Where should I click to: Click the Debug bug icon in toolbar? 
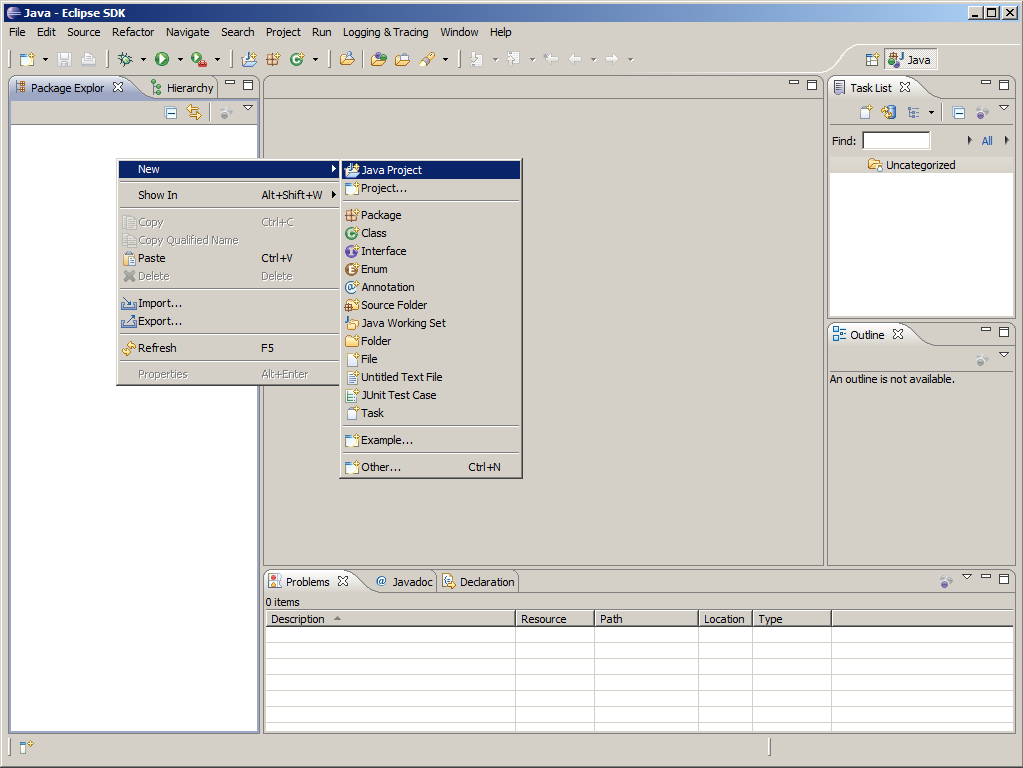point(125,60)
